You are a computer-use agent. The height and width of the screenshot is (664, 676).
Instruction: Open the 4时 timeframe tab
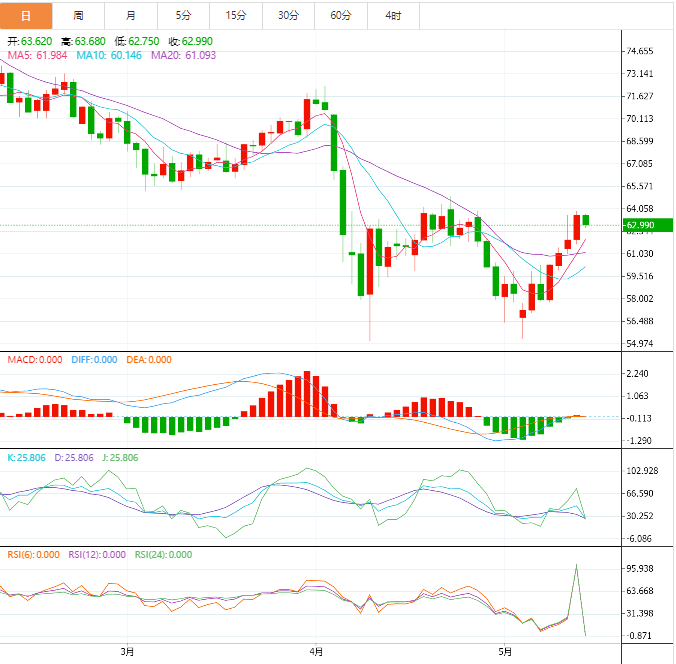(x=394, y=16)
